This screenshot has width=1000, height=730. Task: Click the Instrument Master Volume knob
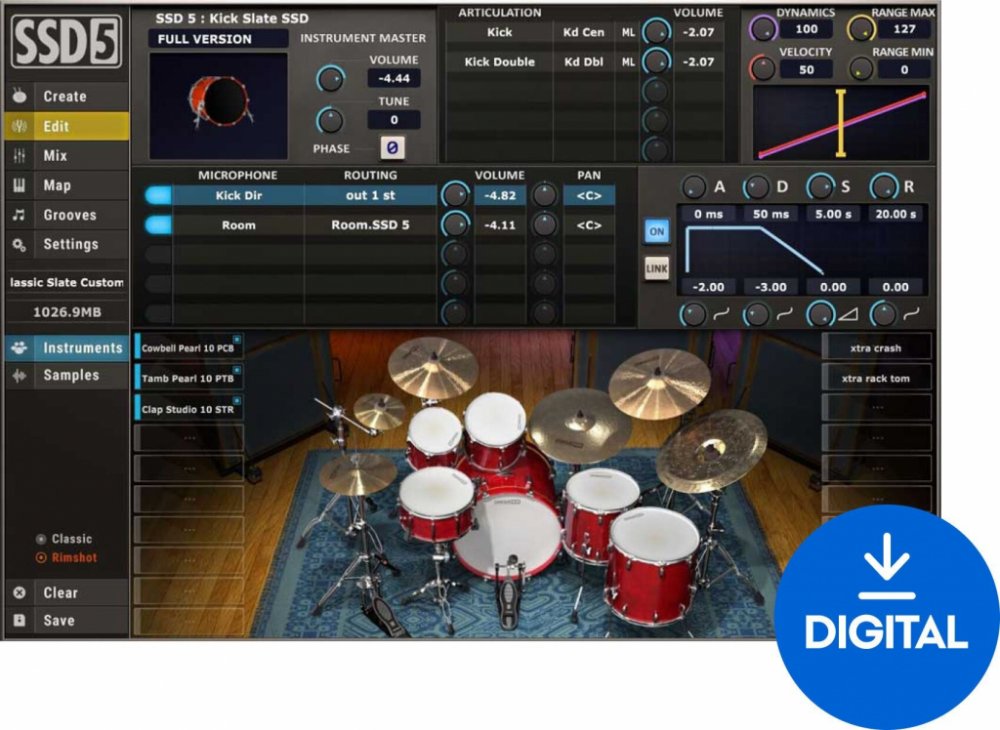click(329, 79)
